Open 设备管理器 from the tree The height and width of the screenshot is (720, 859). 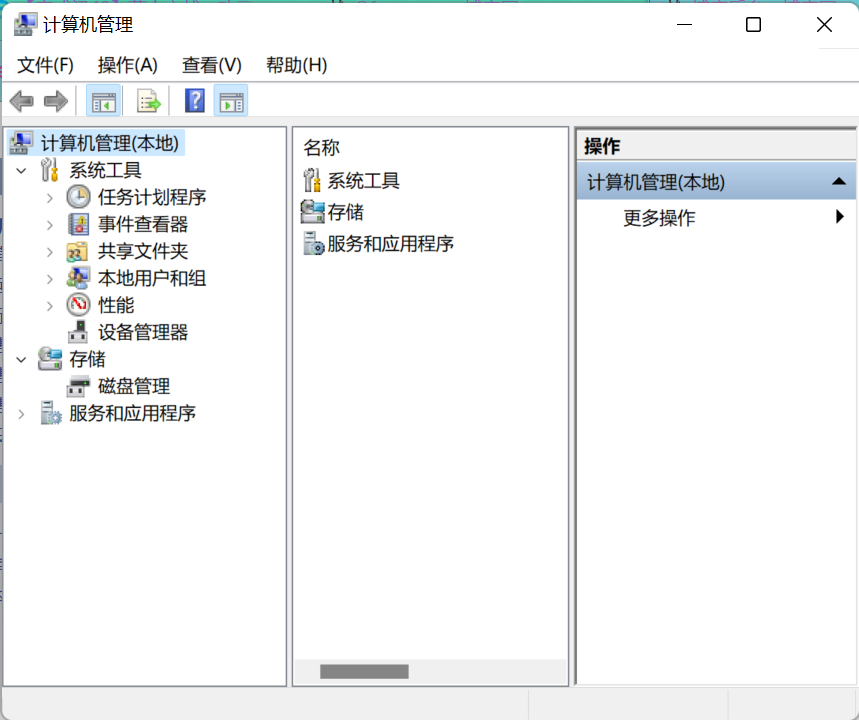[x=143, y=332]
